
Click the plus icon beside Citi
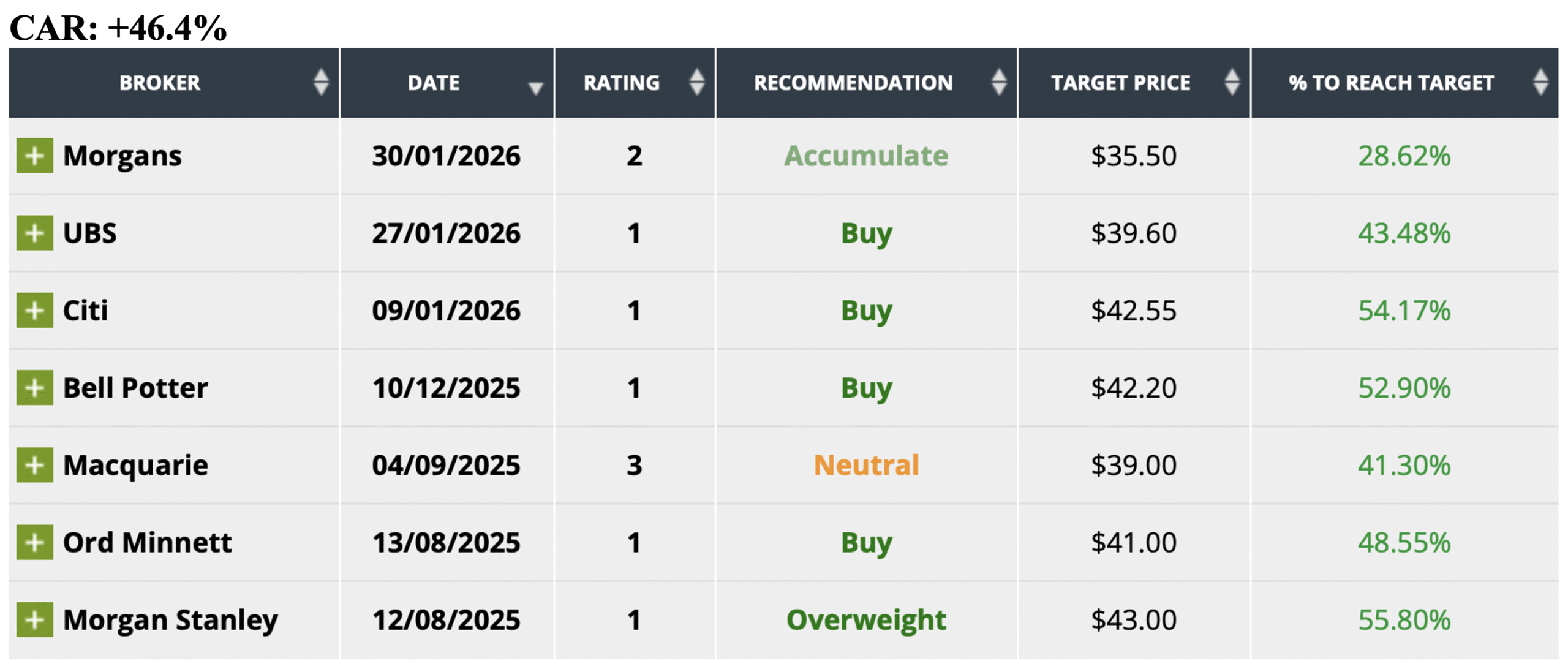pos(34,310)
